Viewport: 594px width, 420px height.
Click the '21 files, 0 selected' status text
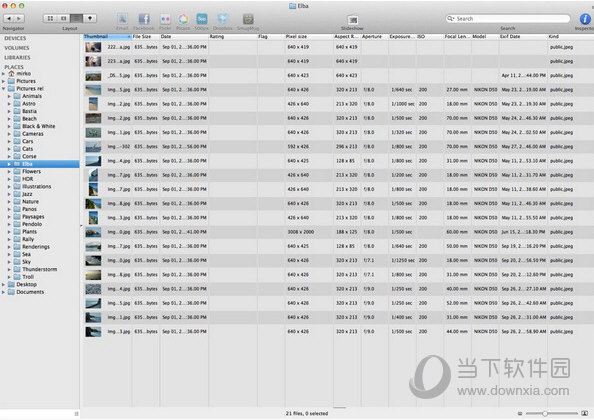click(307, 414)
